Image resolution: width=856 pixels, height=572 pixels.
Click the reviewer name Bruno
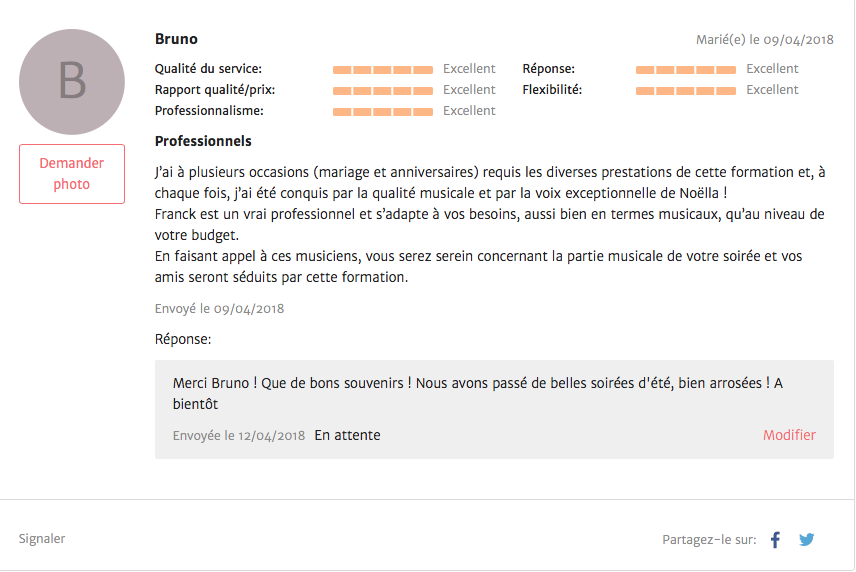coord(176,39)
